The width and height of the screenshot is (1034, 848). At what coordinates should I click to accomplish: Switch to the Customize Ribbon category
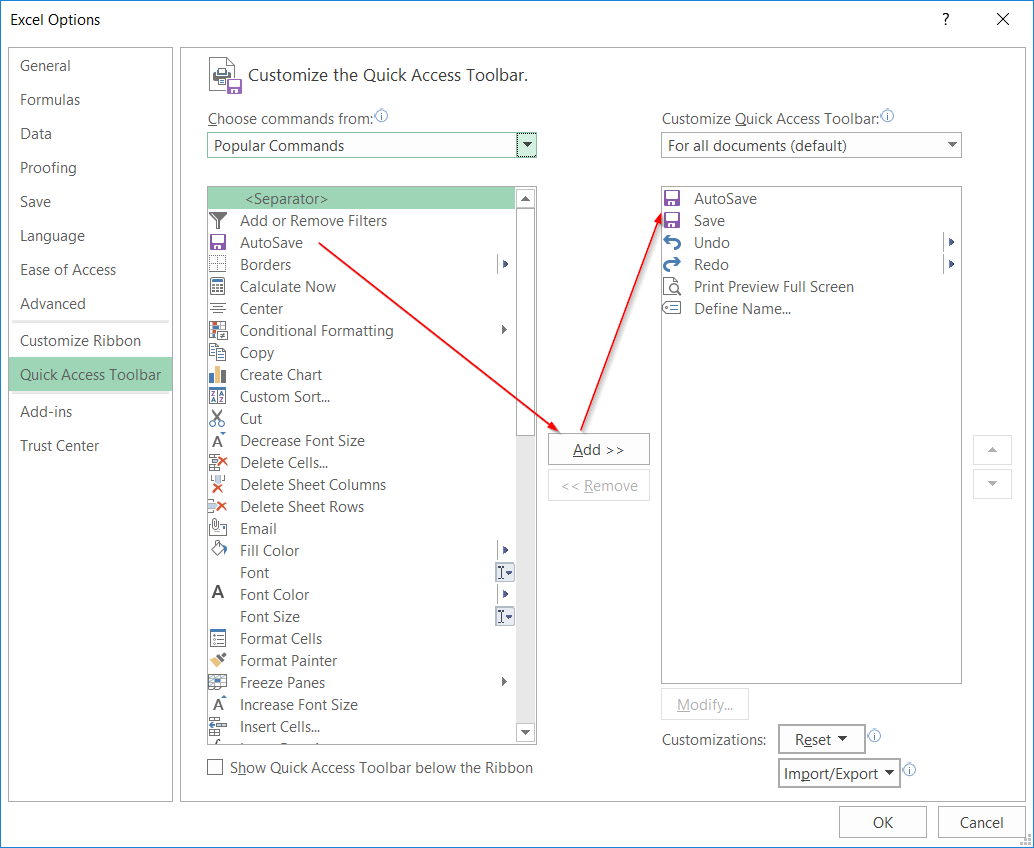click(80, 341)
